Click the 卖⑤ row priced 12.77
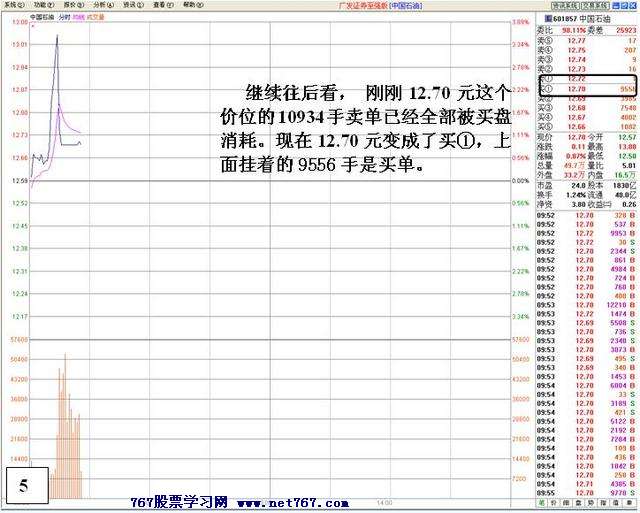The image size is (640, 513). pyautogui.click(x=587, y=41)
